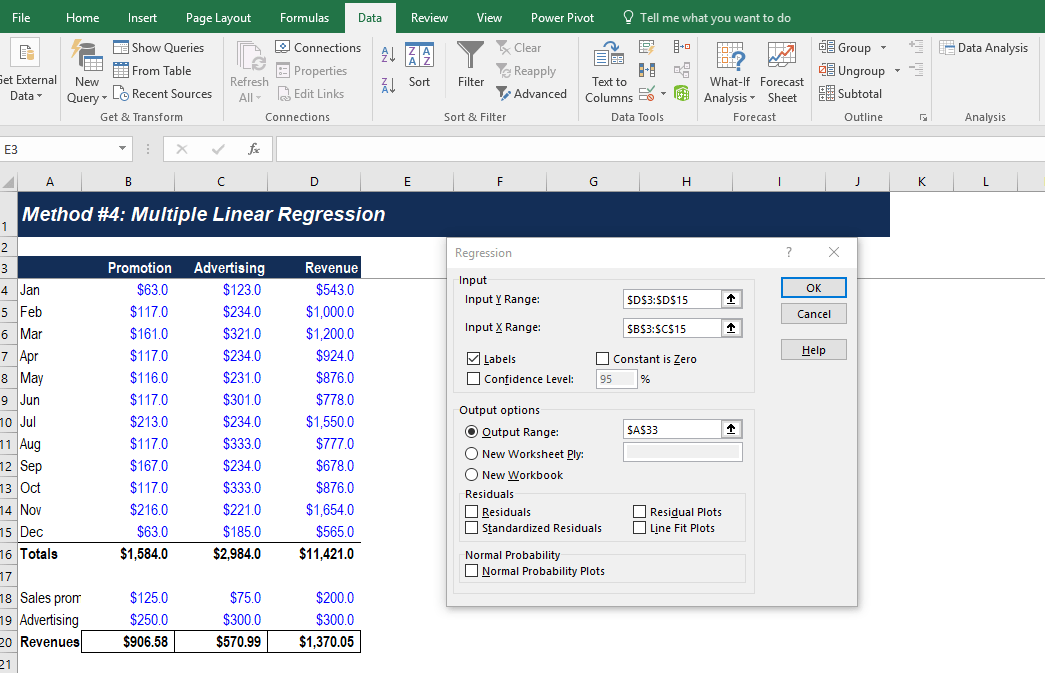This screenshot has height=673, width=1045.
Task: Click the Sort A to Z icon
Action: pos(389,55)
